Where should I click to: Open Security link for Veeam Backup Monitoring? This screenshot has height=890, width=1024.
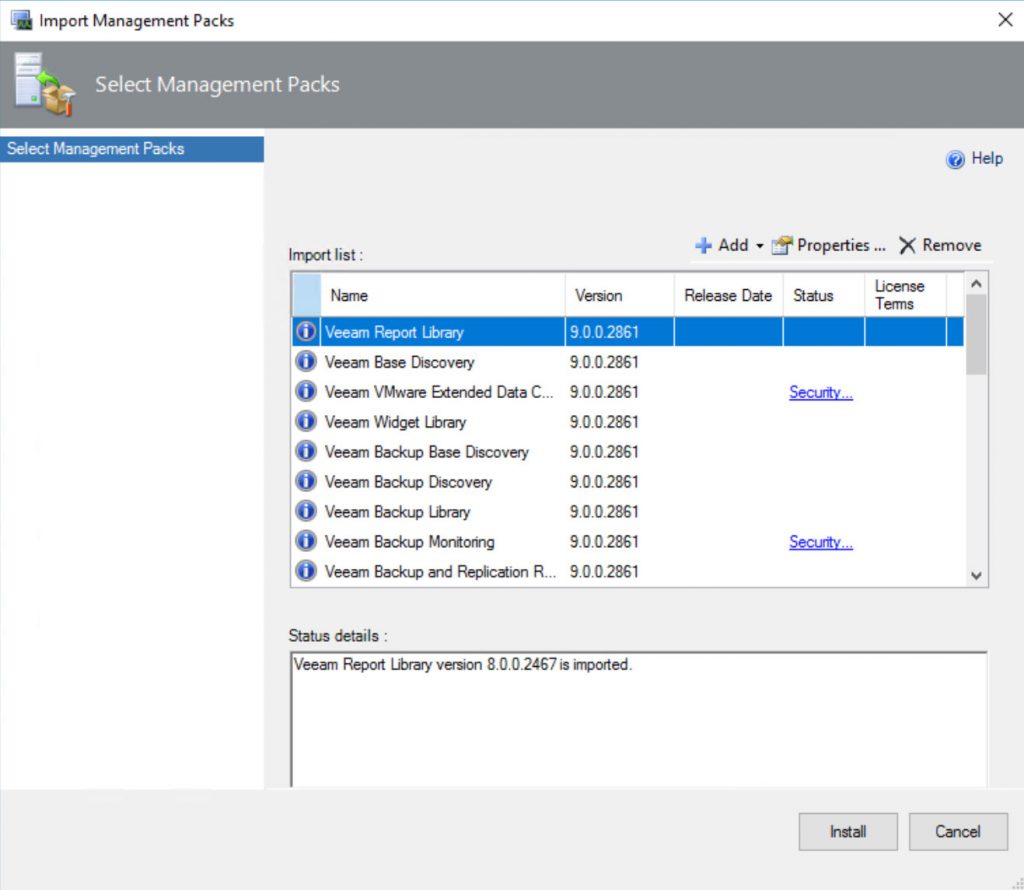pyautogui.click(x=821, y=542)
